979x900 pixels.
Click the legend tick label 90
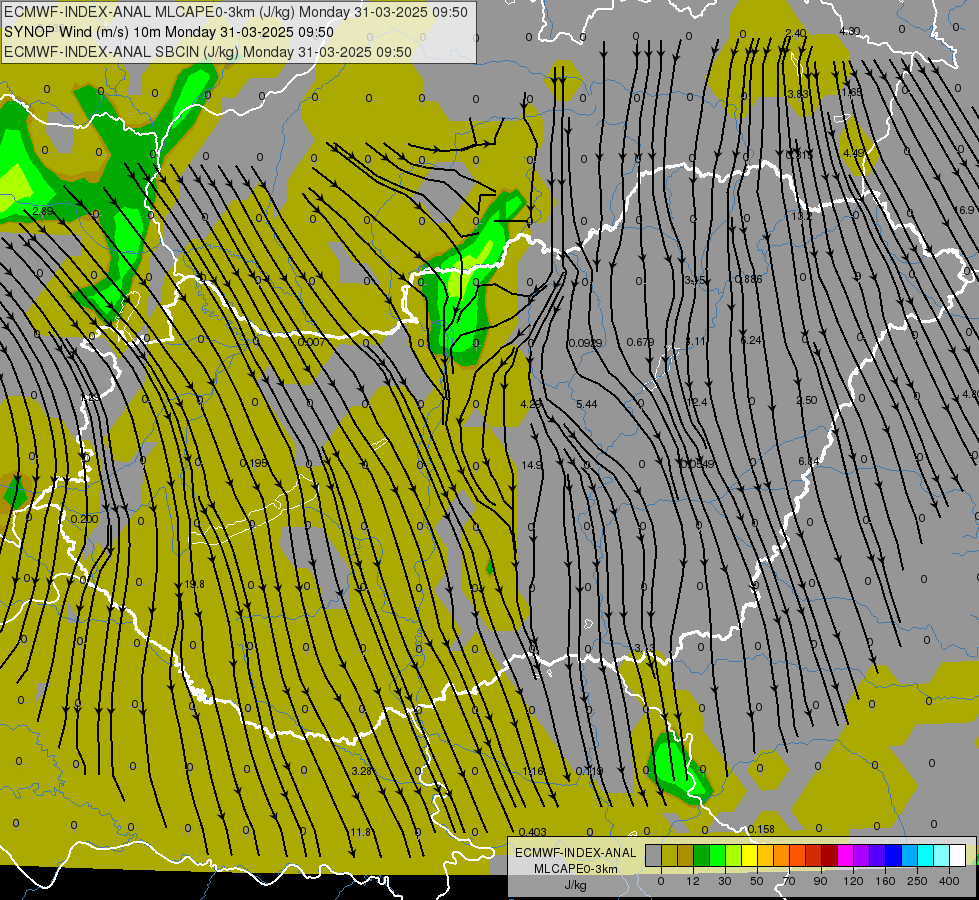tap(820, 881)
